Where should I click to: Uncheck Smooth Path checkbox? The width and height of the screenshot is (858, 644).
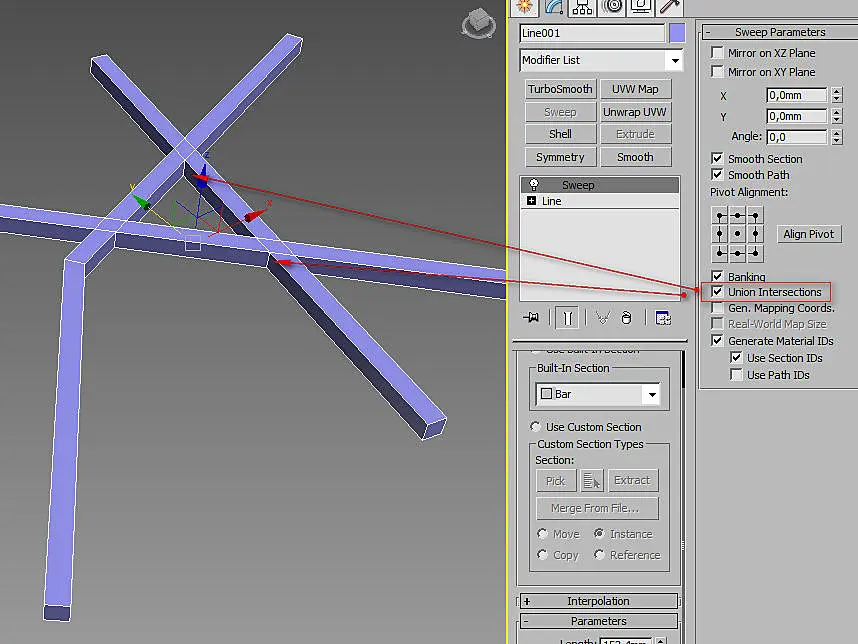click(717, 175)
